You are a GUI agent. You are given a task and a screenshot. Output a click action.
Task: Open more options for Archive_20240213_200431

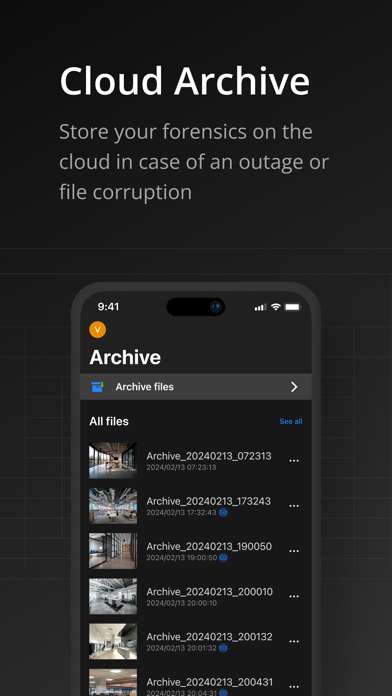294,687
